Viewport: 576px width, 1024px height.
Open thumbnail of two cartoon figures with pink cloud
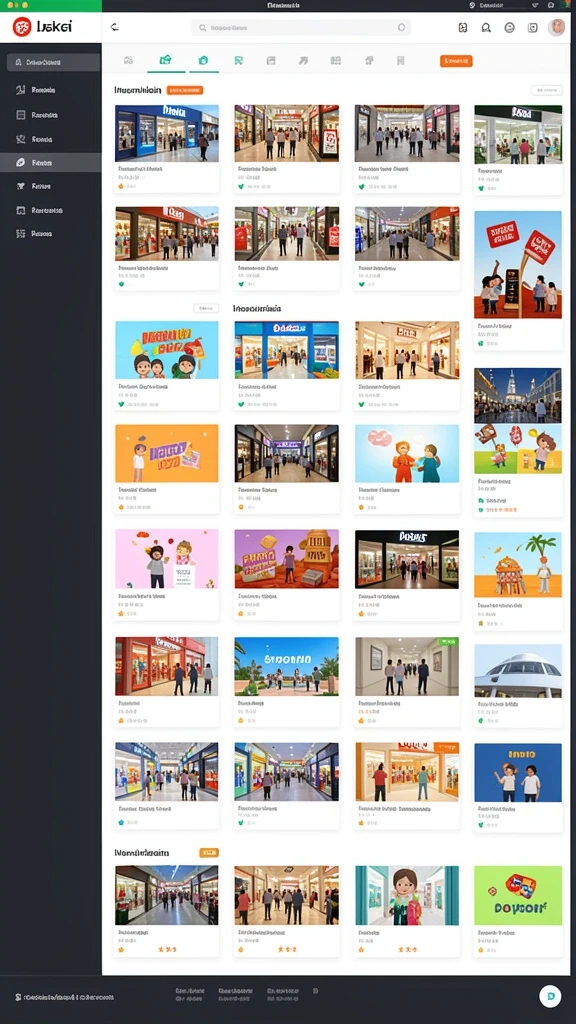[407, 453]
